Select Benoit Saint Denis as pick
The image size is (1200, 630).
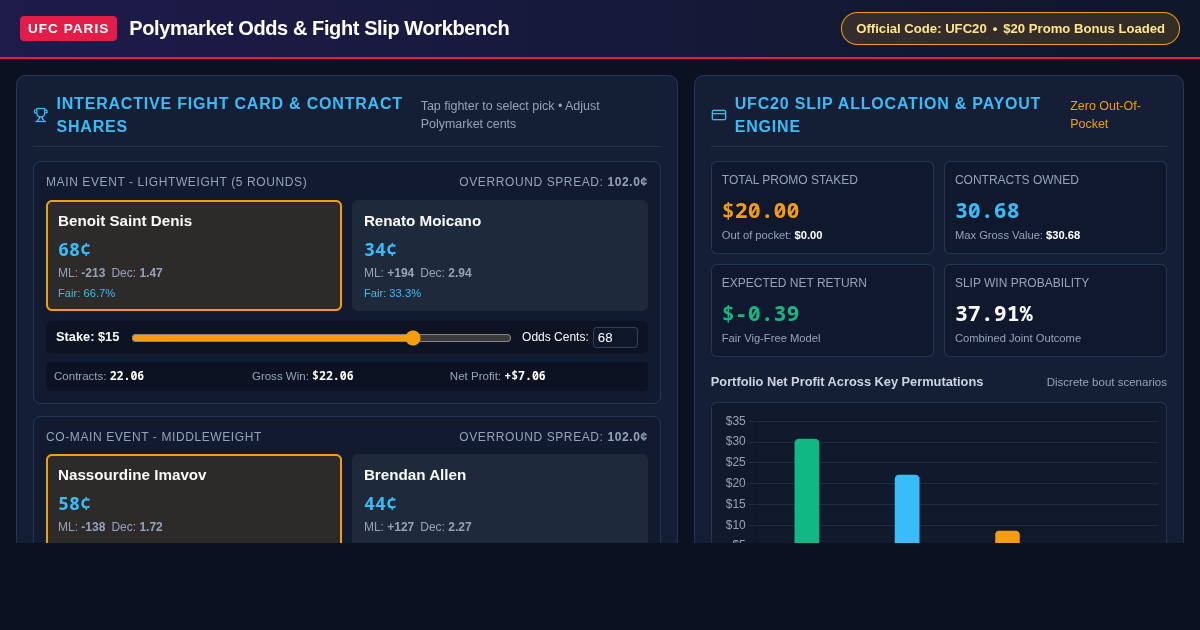[194, 255]
